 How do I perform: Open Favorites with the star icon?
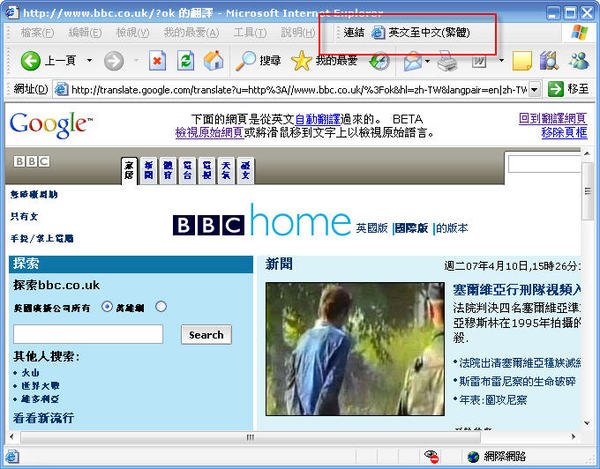pos(301,61)
